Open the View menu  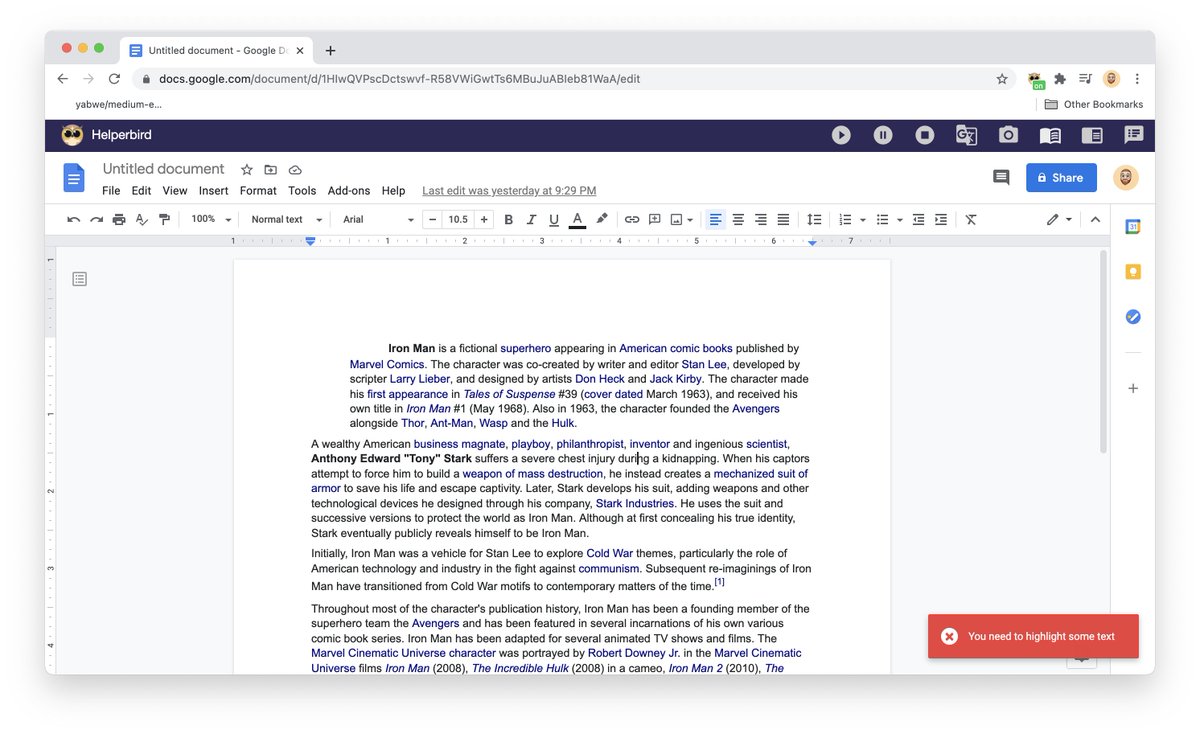(175, 191)
